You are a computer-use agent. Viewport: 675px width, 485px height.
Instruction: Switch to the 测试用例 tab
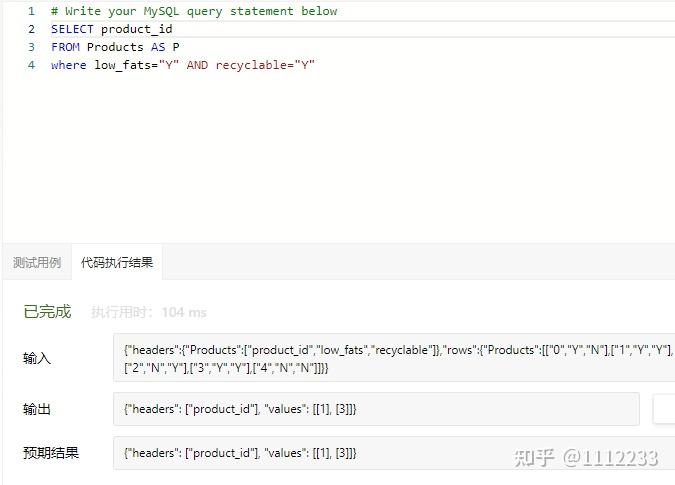(x=37, y=262)
